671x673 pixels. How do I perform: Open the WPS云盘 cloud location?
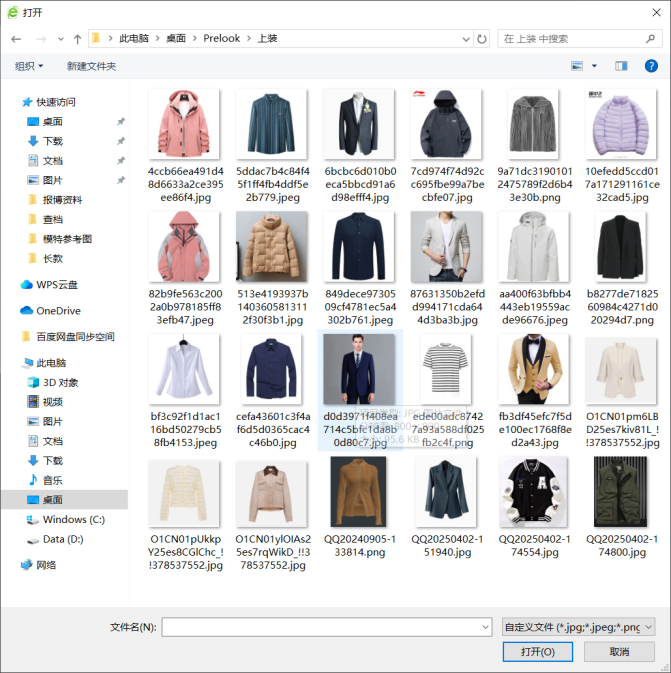point(56,284)
